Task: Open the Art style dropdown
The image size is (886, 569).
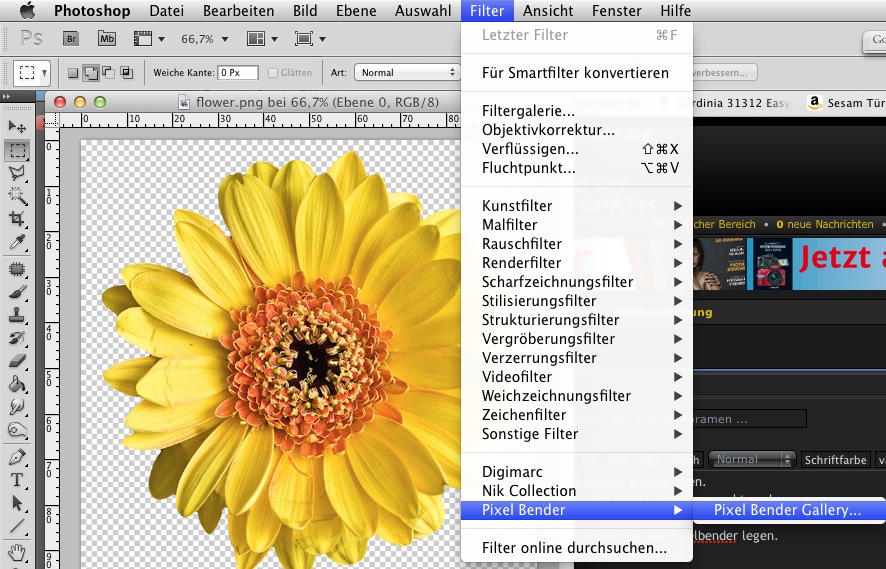Action: [x=406, y=73]
